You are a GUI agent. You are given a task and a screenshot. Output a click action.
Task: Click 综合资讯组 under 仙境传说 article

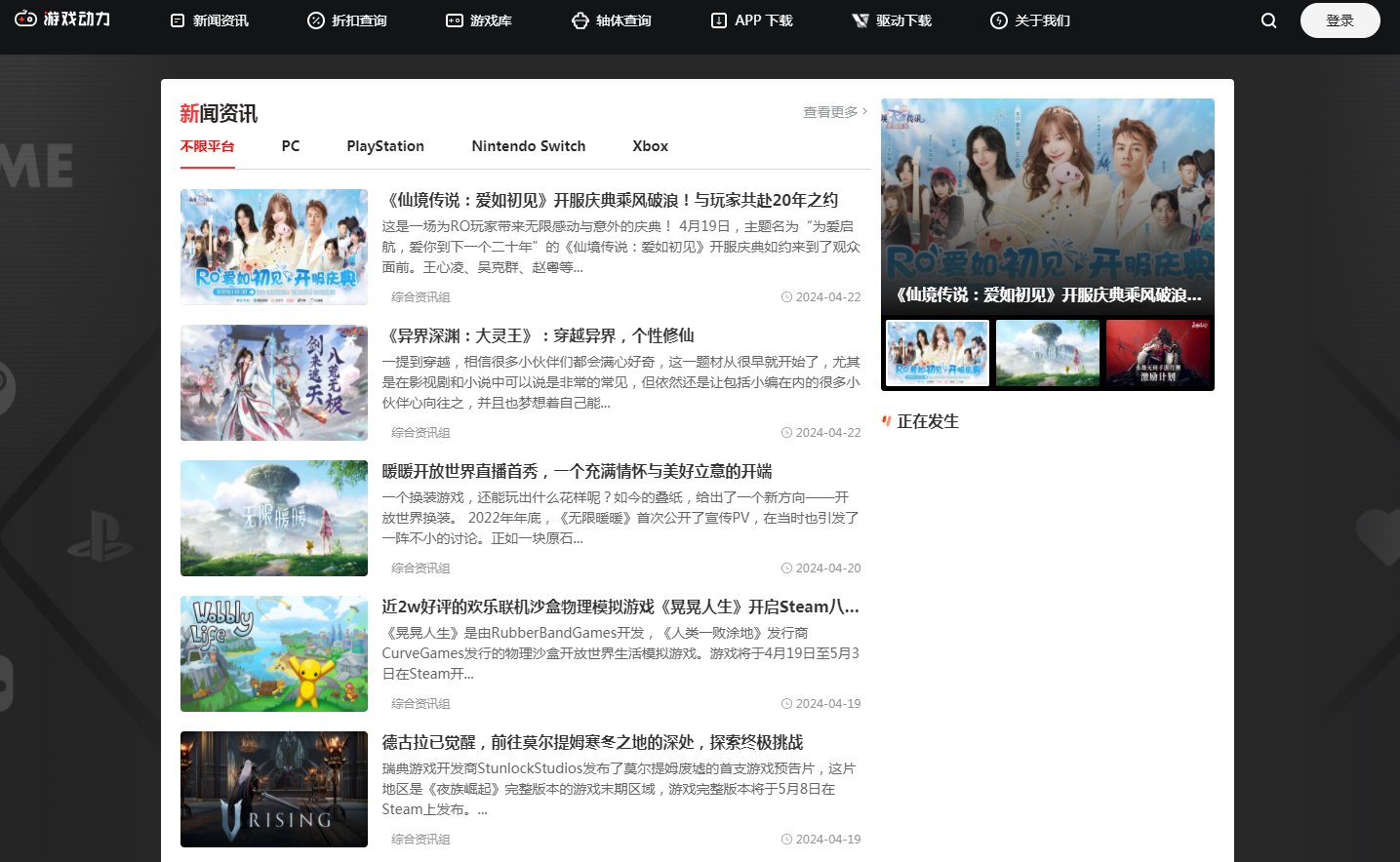[x=420, y=297]
